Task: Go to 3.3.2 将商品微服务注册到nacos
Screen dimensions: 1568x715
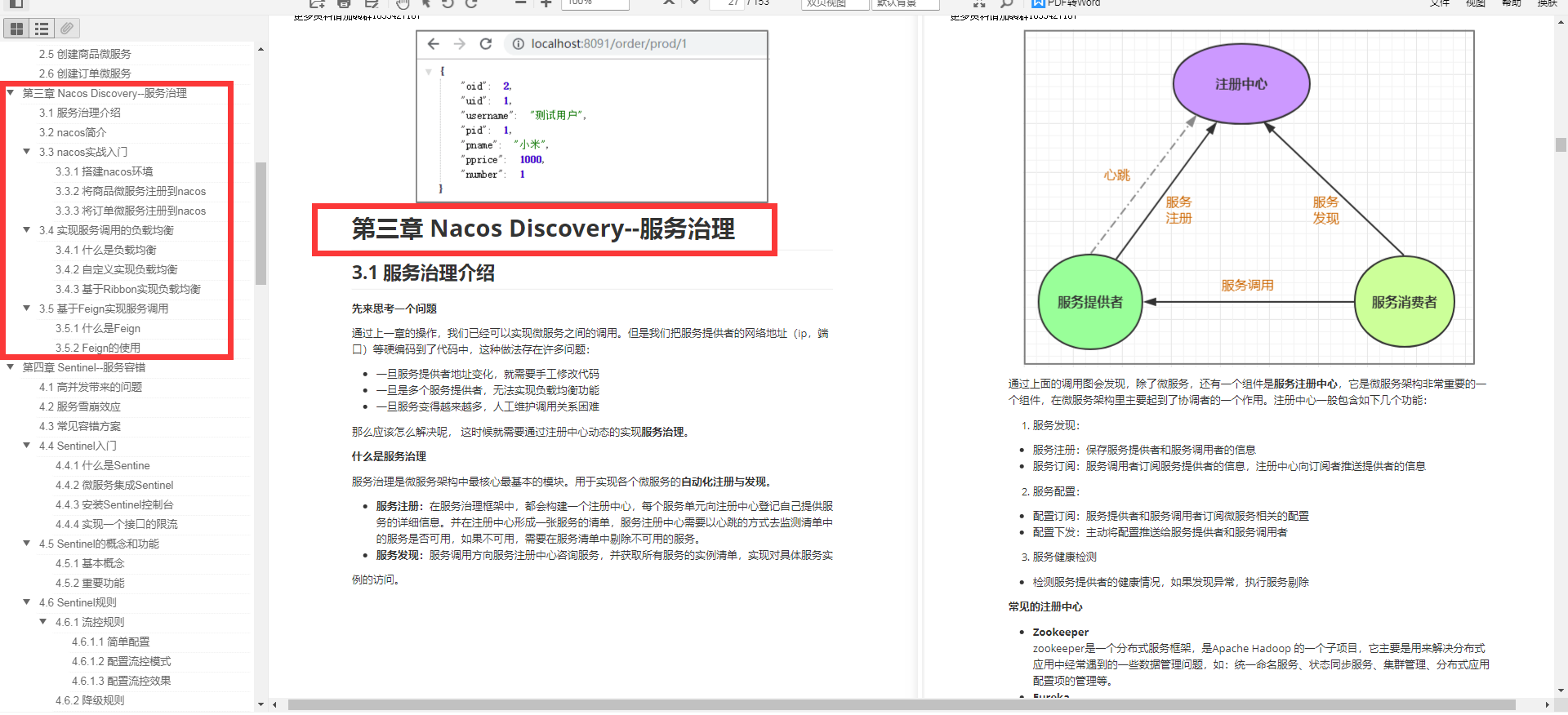Action: [x=131, y=191]
